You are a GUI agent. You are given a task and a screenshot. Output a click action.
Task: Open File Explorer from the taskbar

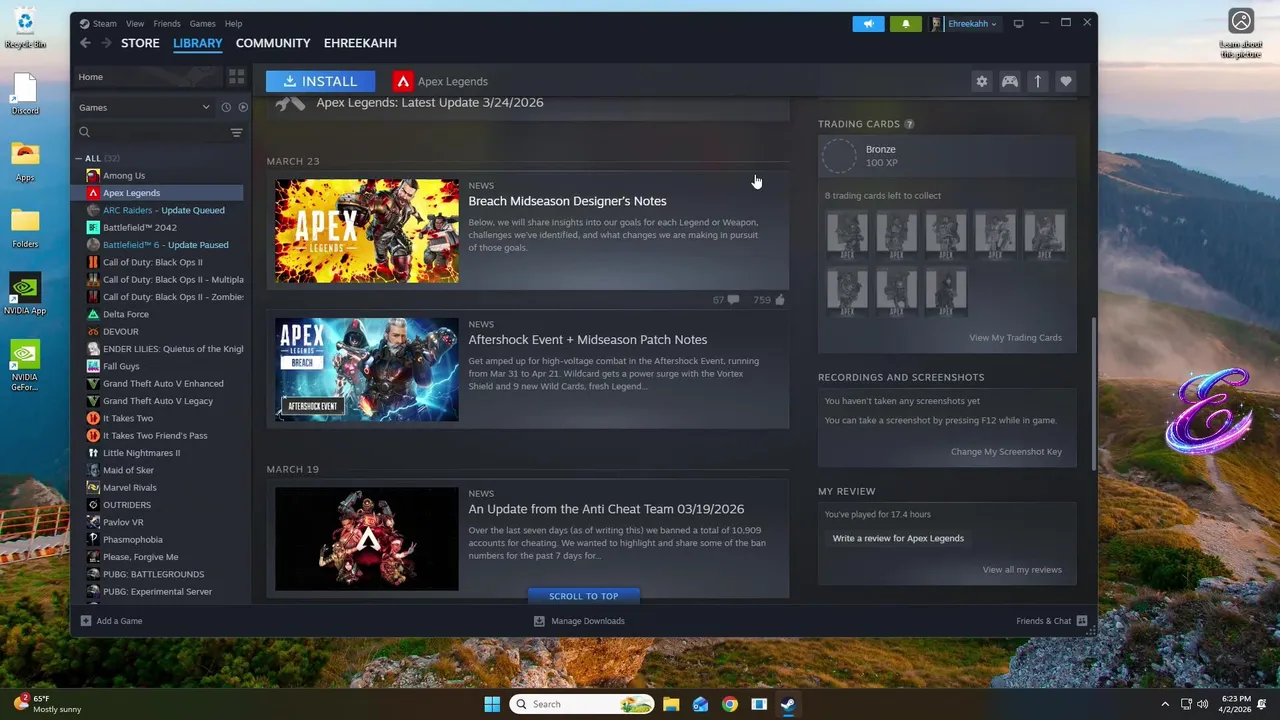point(671,704)
